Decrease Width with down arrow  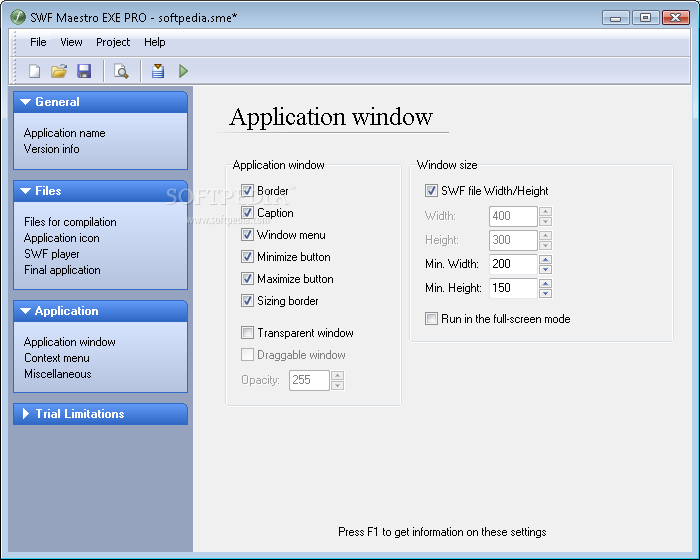coord(546,221)
